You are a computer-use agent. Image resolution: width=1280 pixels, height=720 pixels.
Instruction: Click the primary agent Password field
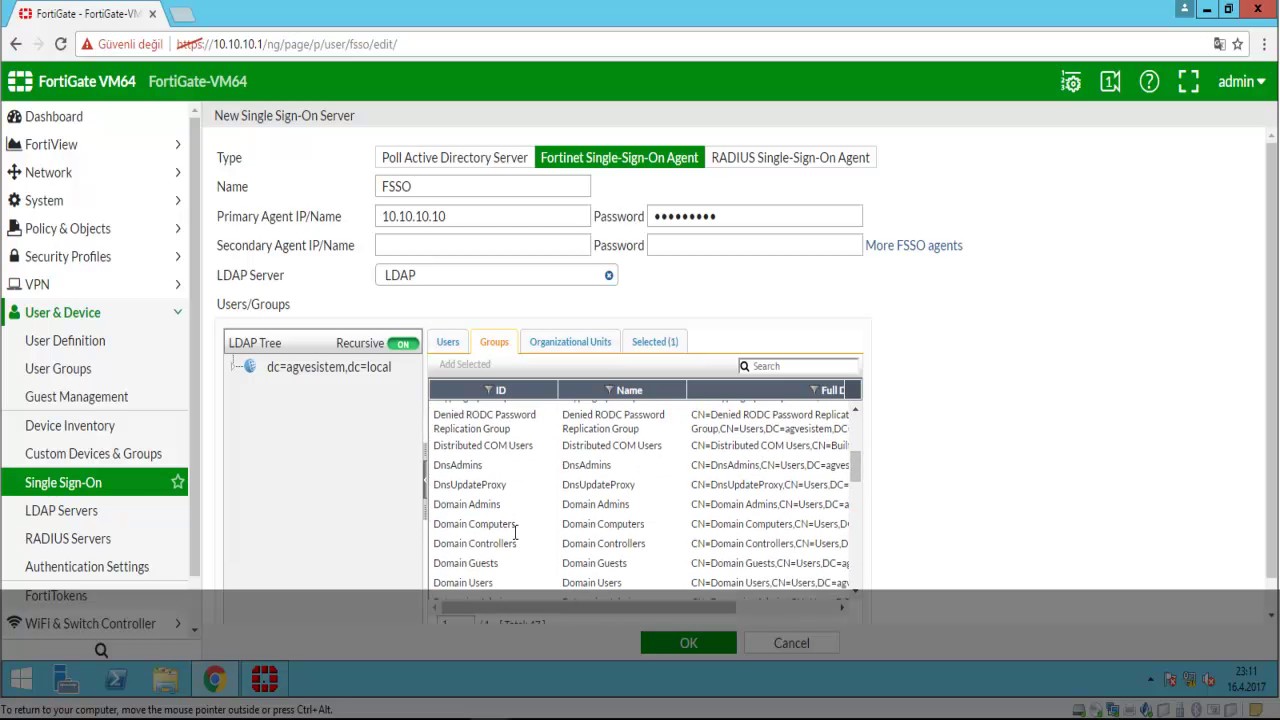755,216
